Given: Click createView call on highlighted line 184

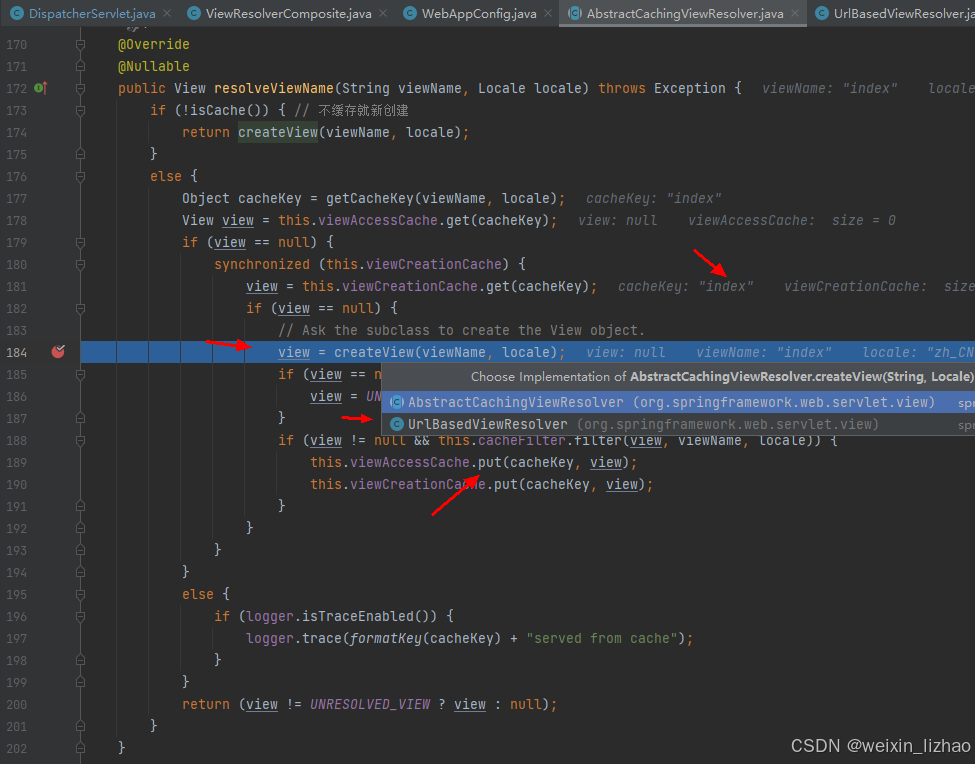Looking at the screenshot, I should click(x=373, y=352).
